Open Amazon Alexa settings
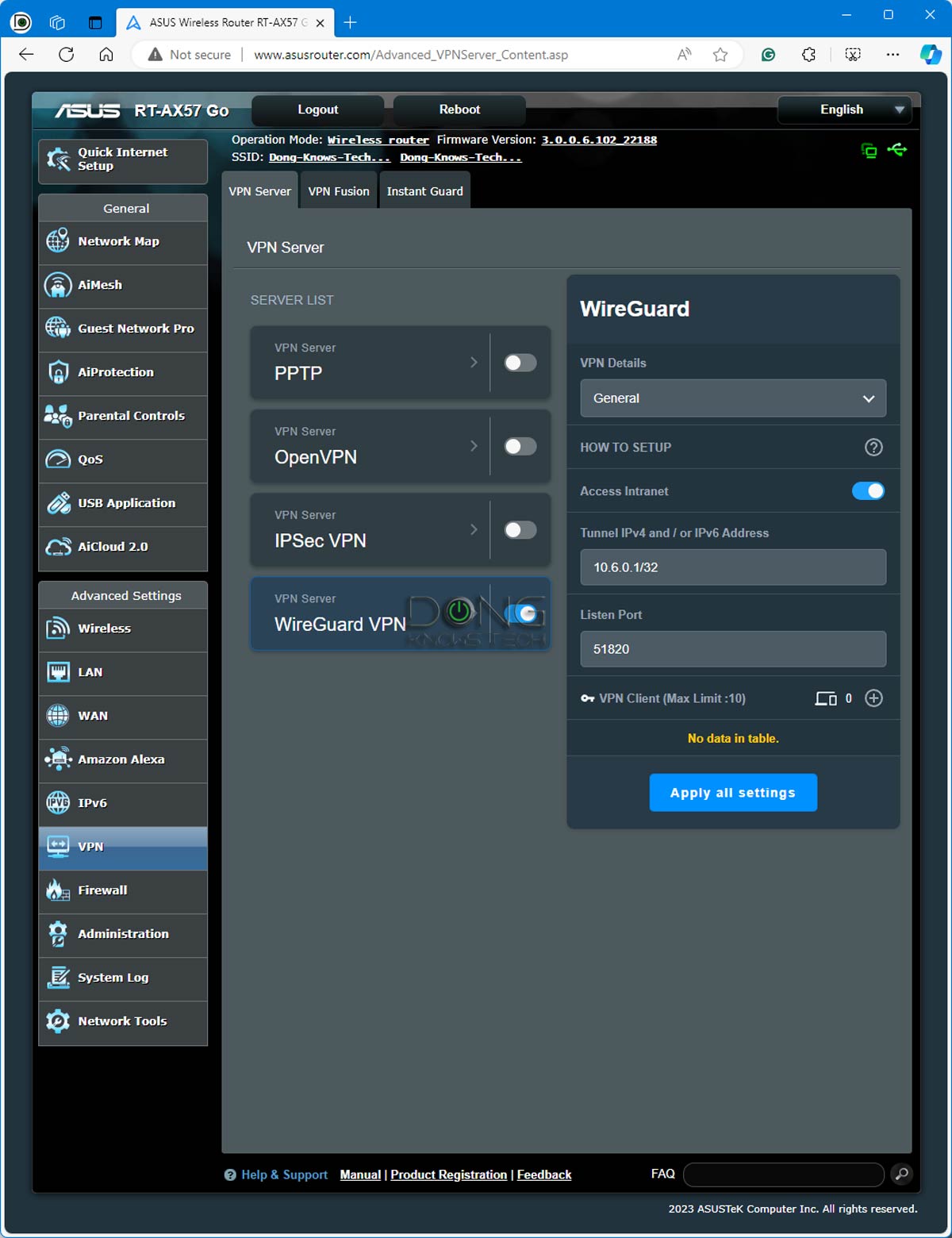The width and height of the screenshot is (952, 1238). (123, 759)
